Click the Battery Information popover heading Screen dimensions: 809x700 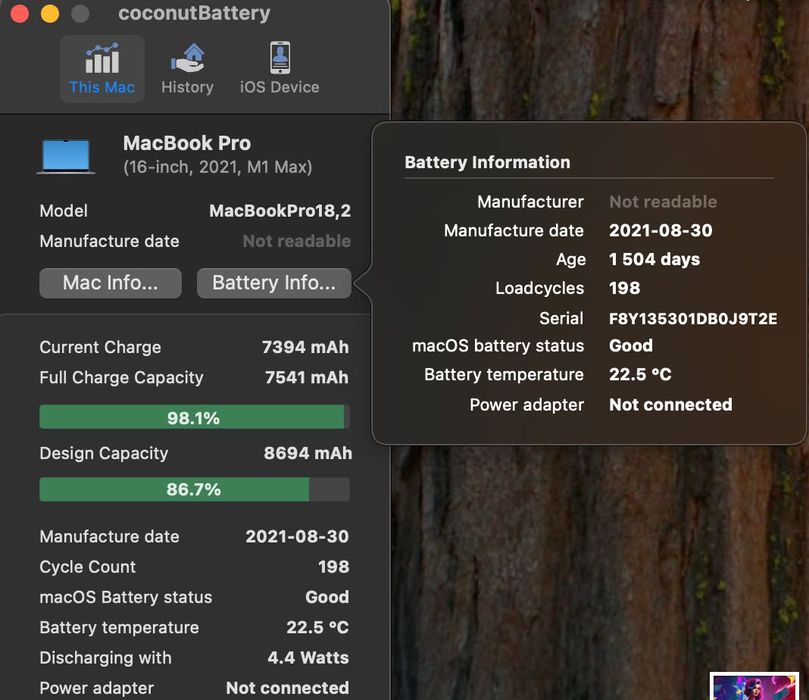(488, 162)
